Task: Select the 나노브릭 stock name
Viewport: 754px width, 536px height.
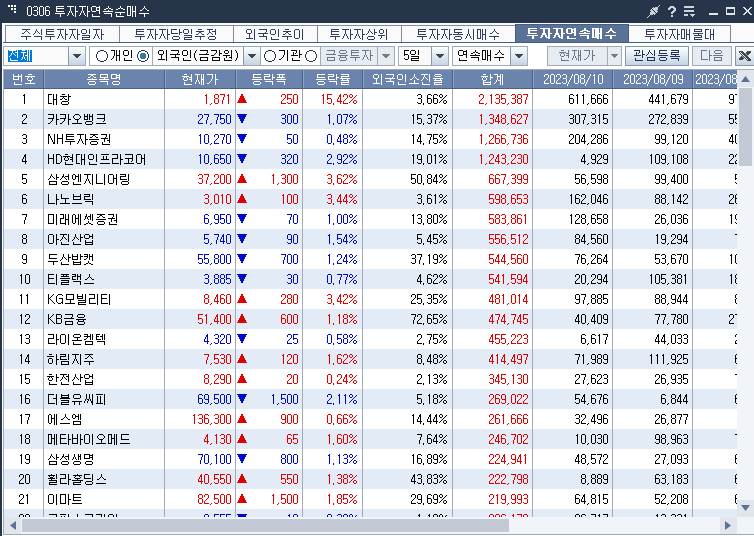Action: (71, 199)
